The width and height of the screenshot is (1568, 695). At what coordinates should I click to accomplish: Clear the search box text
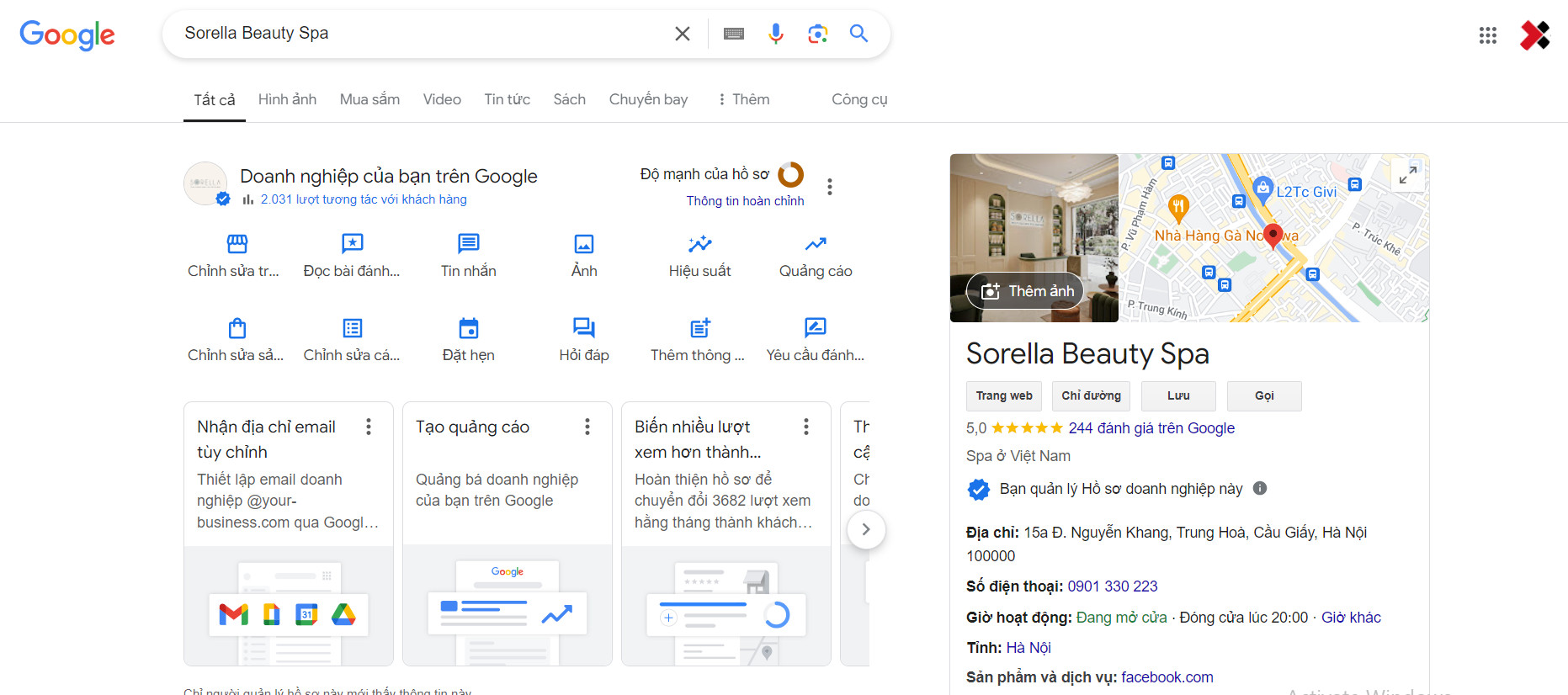683,34
